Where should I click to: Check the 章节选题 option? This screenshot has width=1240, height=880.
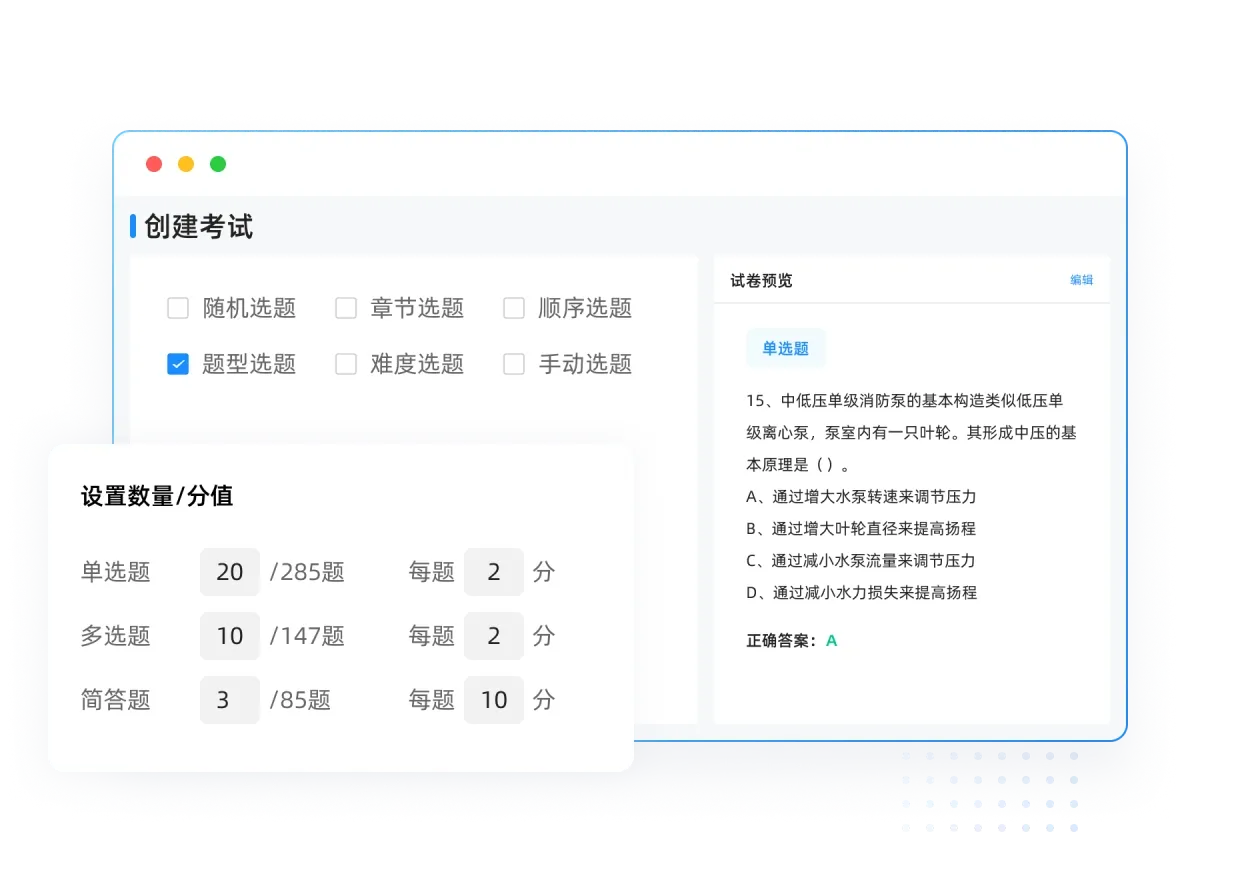(x=346, y=308)
